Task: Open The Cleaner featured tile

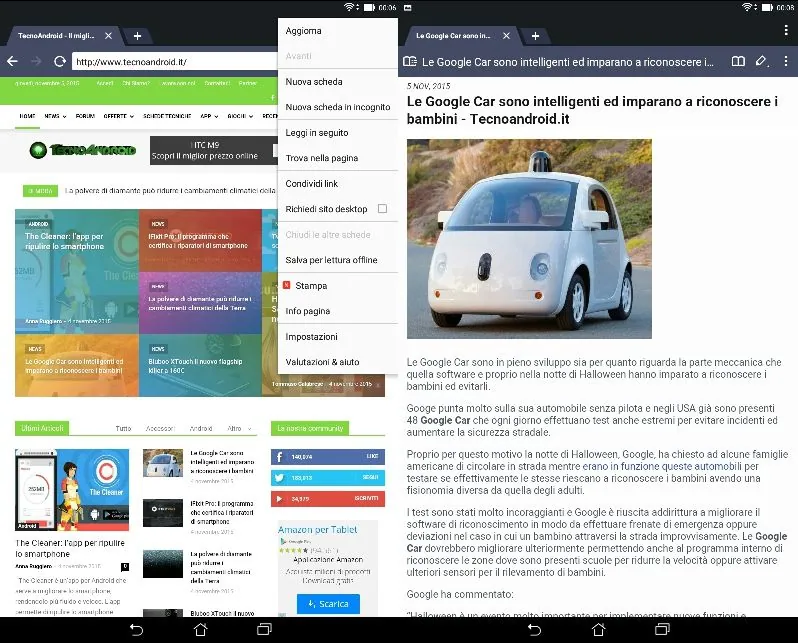Action: [x=76, y=271]
